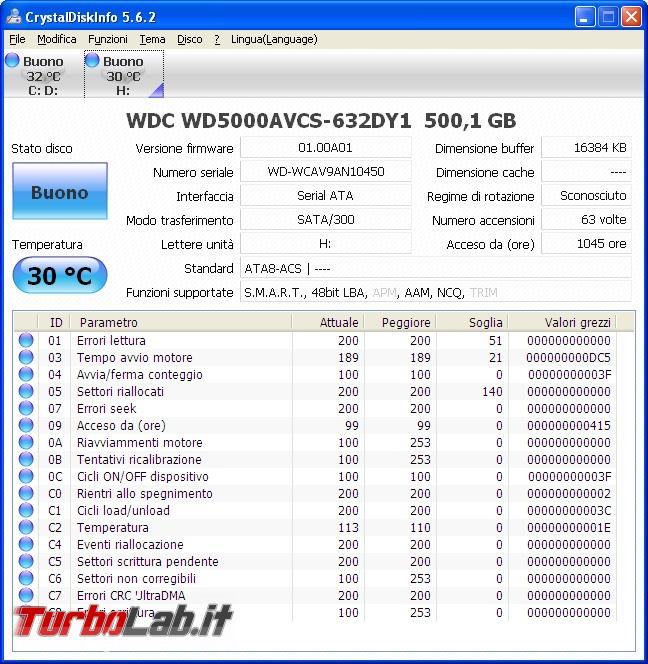This screenshot has height=664, width=648.
Task: Click the 30 °C temperature button
Action: tap(60, 275)
